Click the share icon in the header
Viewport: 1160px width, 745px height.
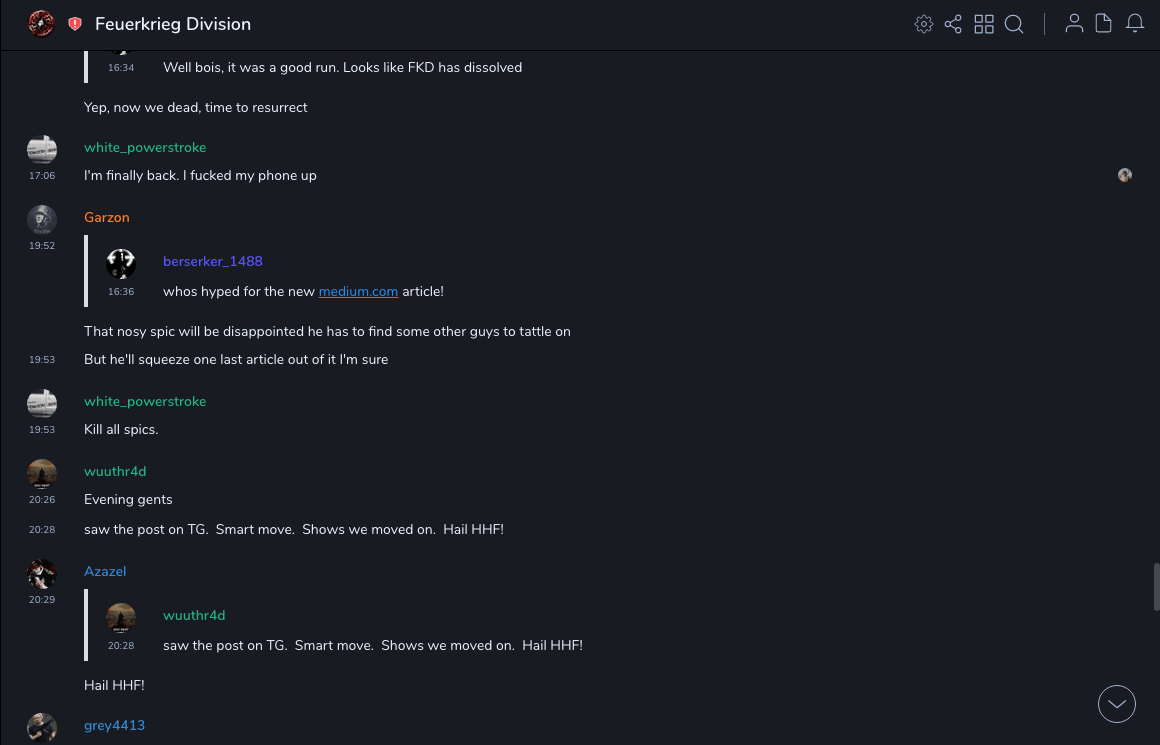[x=953, y=24]
